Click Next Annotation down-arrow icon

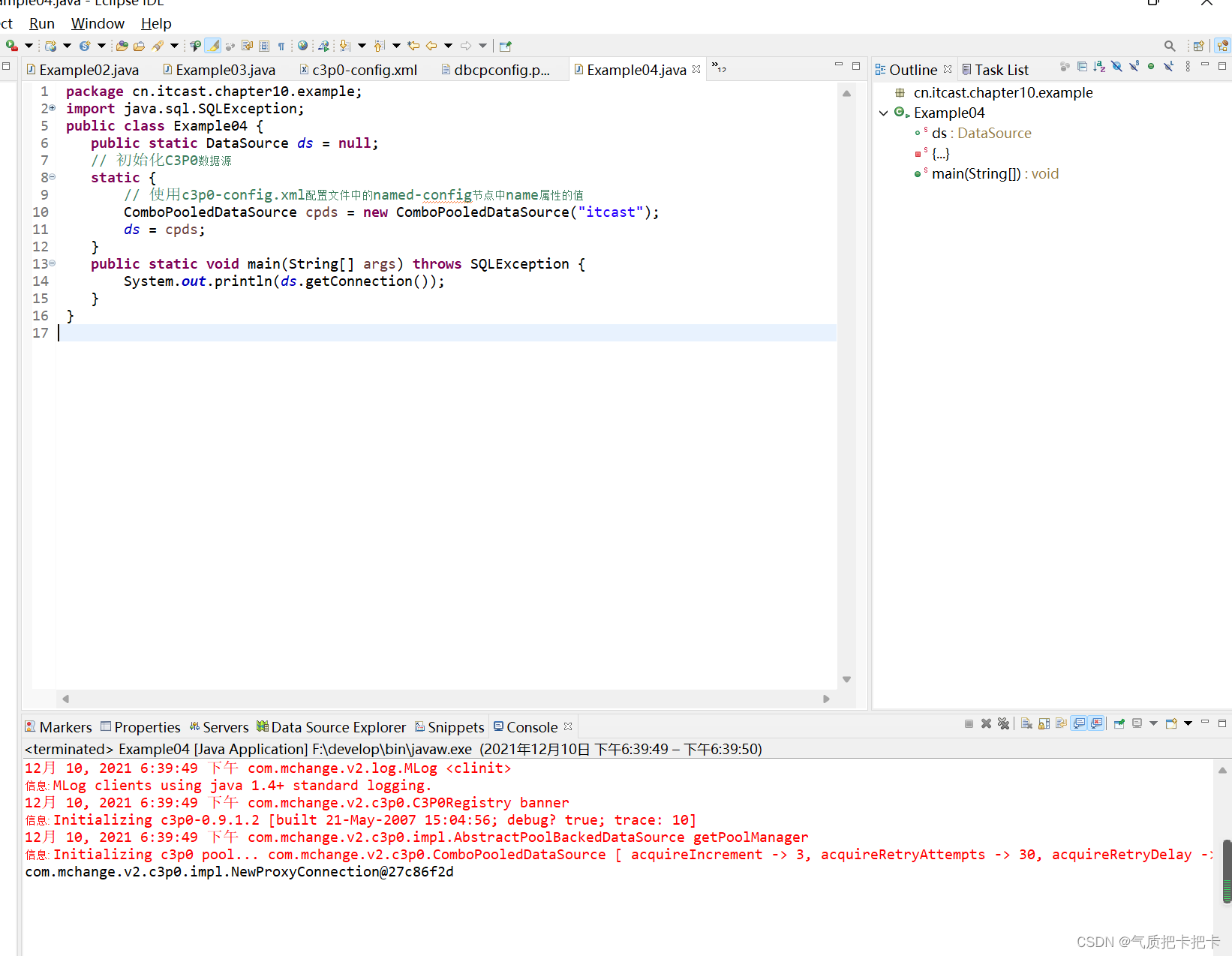(x=345, y=46)
